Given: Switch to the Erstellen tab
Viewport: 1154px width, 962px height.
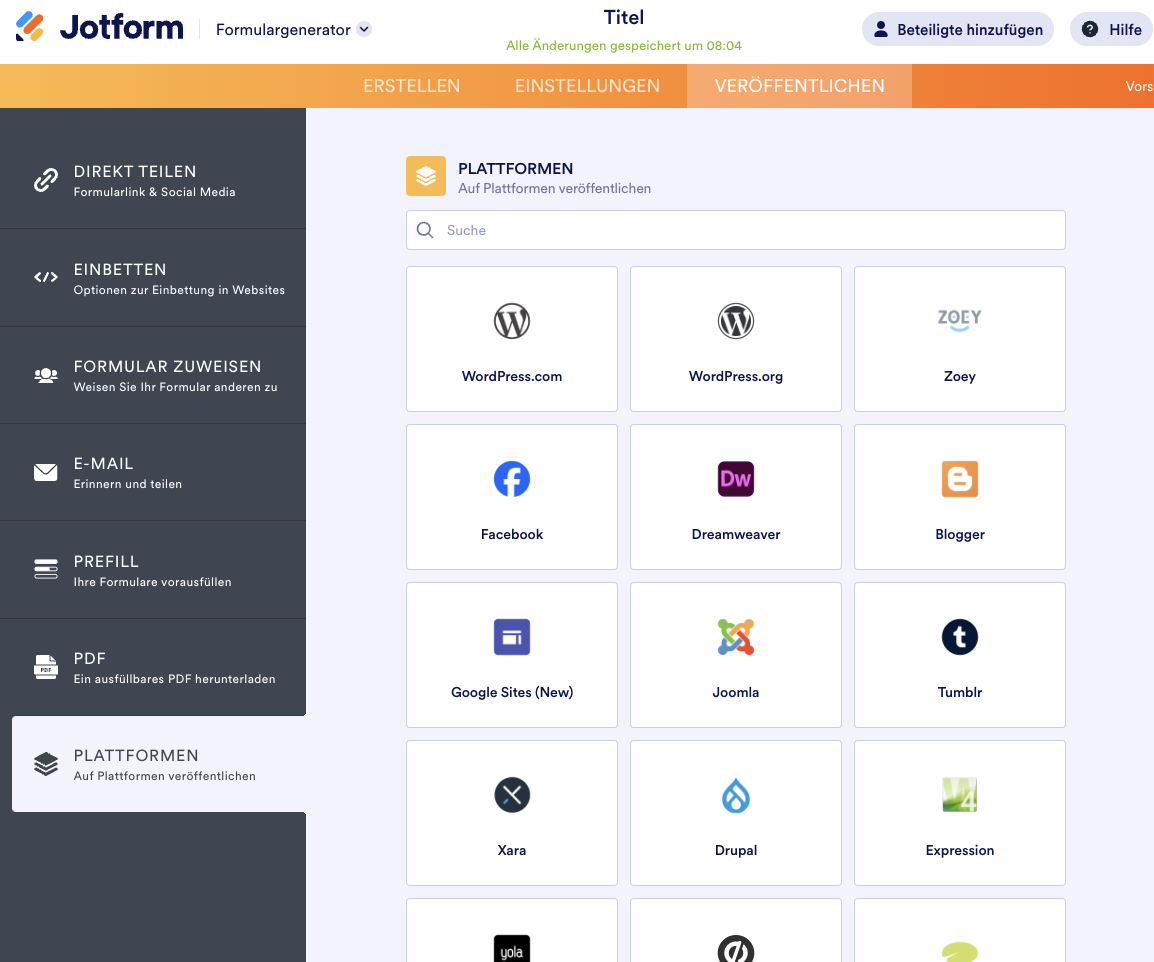Looking at the screenshot, I should (411, 86).
